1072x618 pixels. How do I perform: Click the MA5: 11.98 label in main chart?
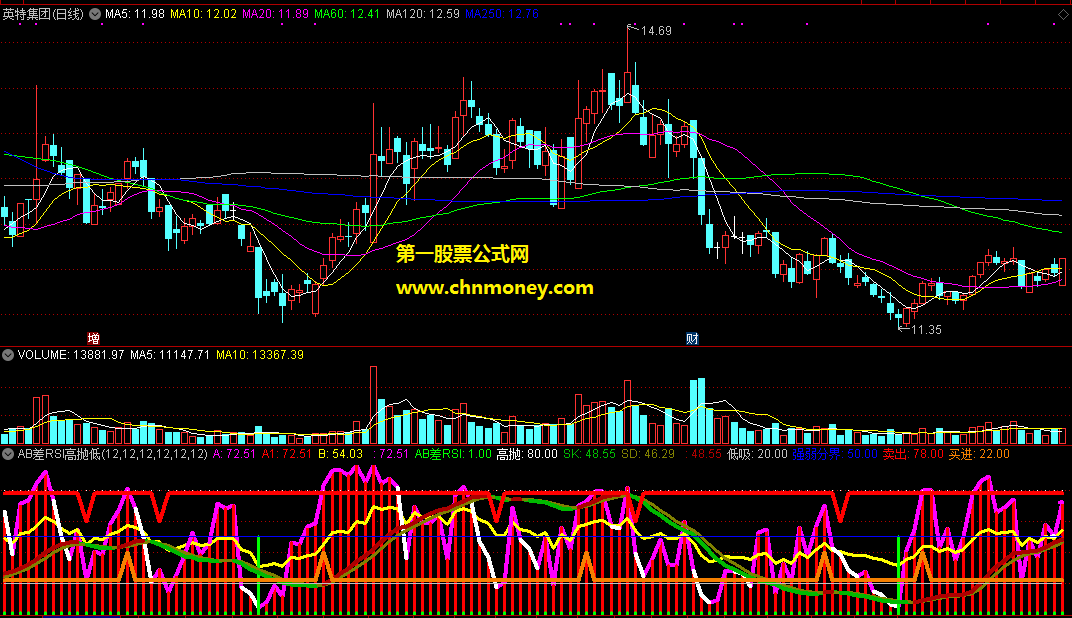tap(135, 14)
